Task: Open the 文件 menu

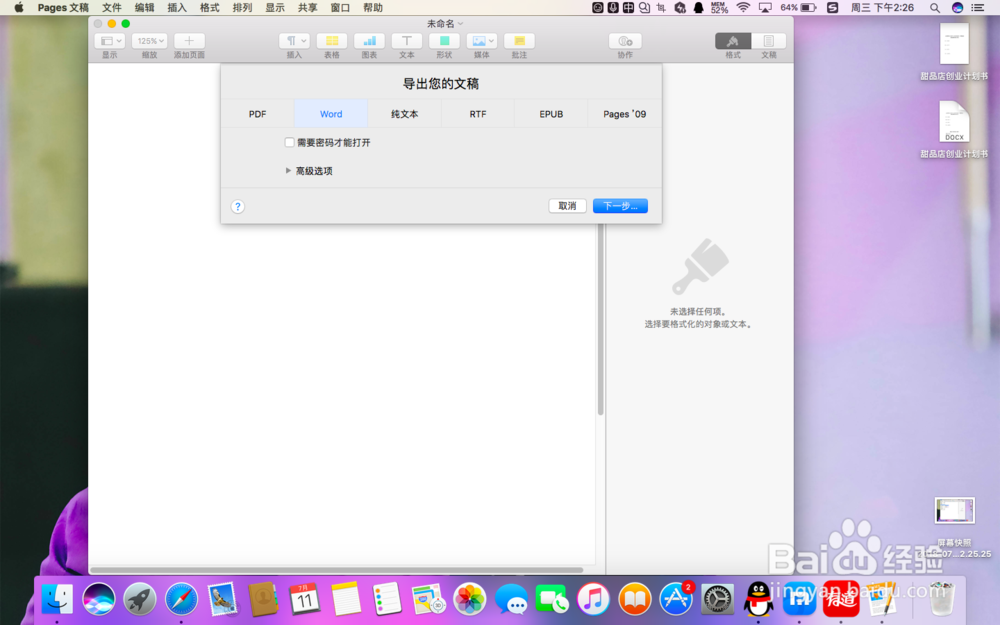Action: tap(112, 8)
